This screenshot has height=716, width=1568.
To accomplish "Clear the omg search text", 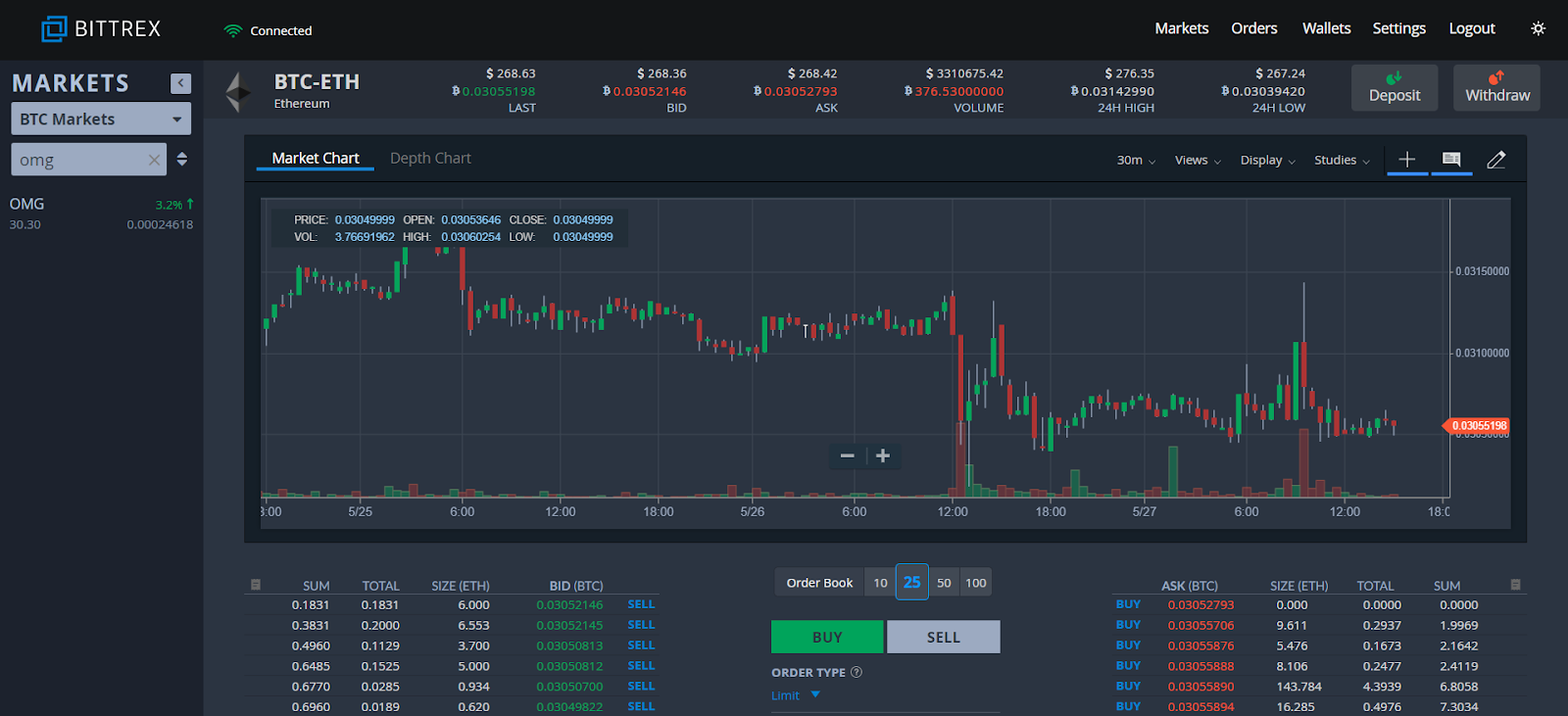I will pyautogui.click(x=154, y=160).
